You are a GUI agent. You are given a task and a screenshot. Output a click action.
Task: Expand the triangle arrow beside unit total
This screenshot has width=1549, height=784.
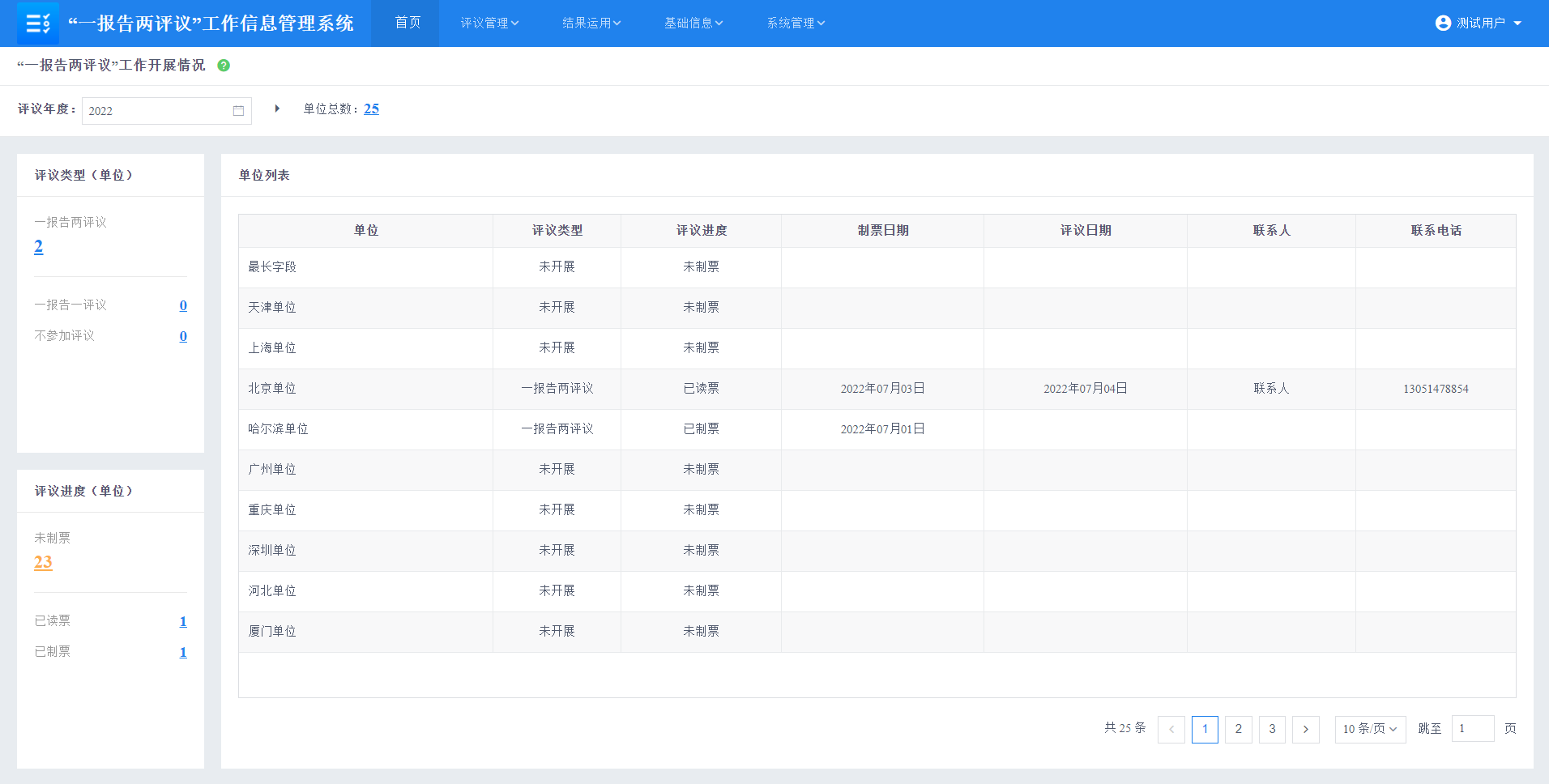tap(277, 109)
